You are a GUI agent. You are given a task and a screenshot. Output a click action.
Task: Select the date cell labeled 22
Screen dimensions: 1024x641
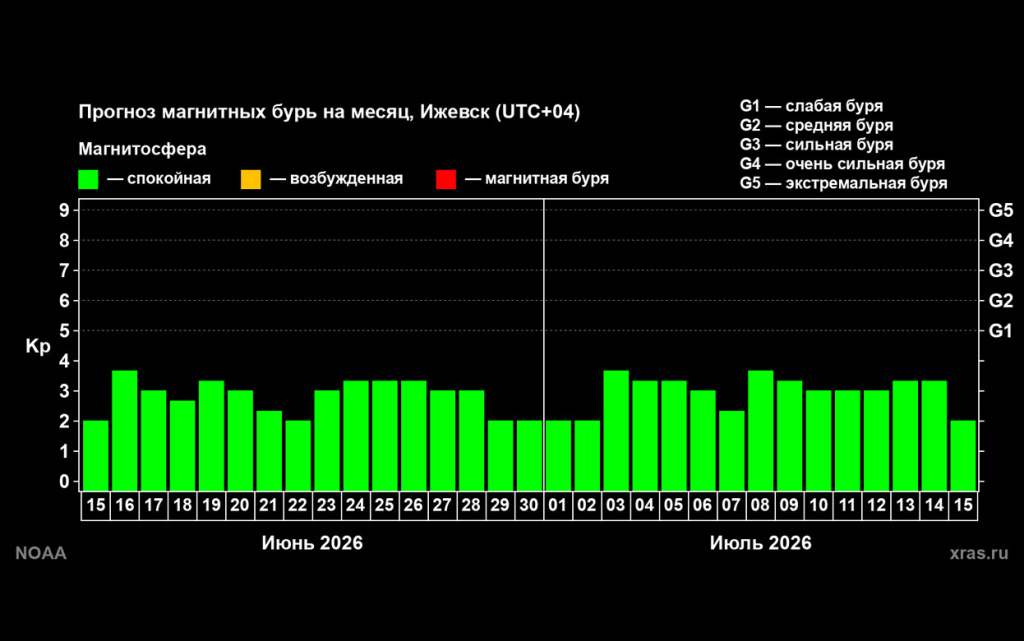(x=298, y=505)
